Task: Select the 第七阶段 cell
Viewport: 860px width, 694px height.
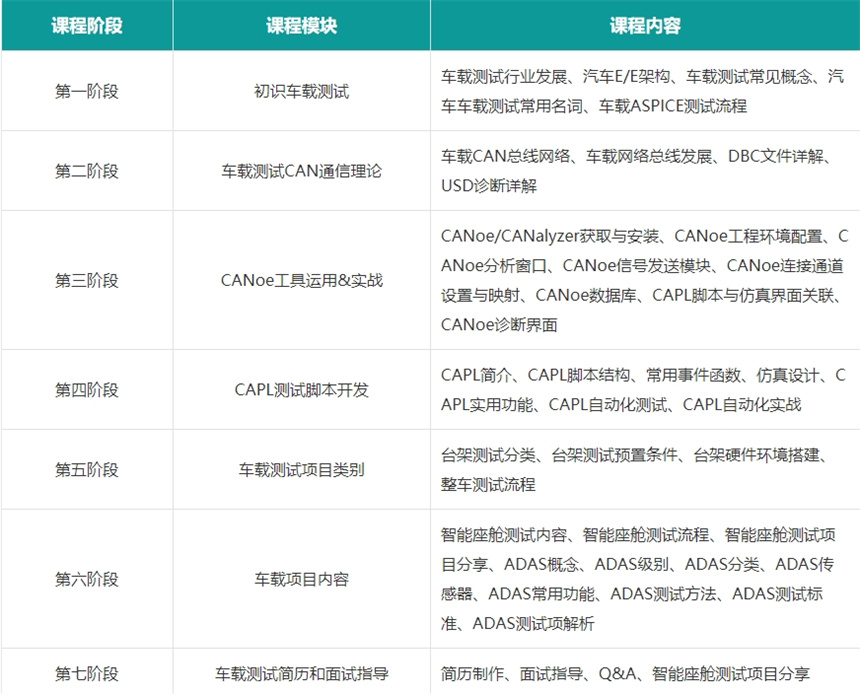Action: pos(87,673)
